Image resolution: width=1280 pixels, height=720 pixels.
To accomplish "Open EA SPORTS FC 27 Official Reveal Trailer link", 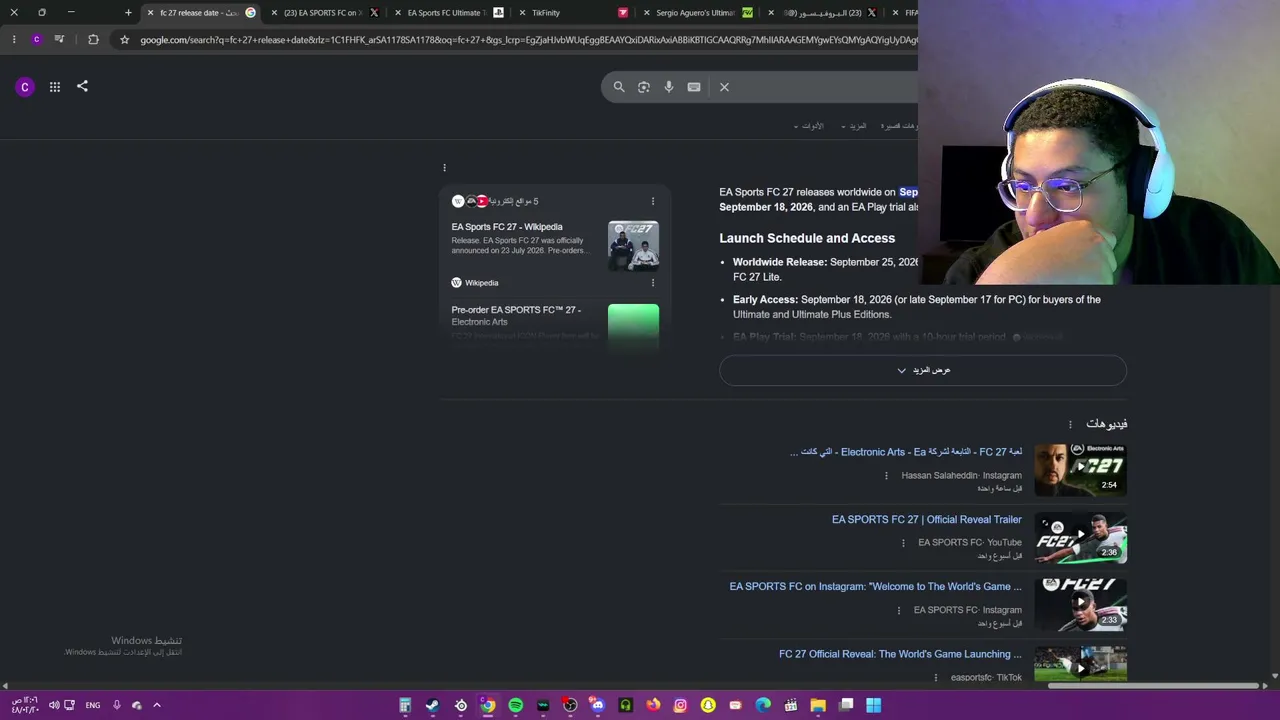I will click(927, 520).
